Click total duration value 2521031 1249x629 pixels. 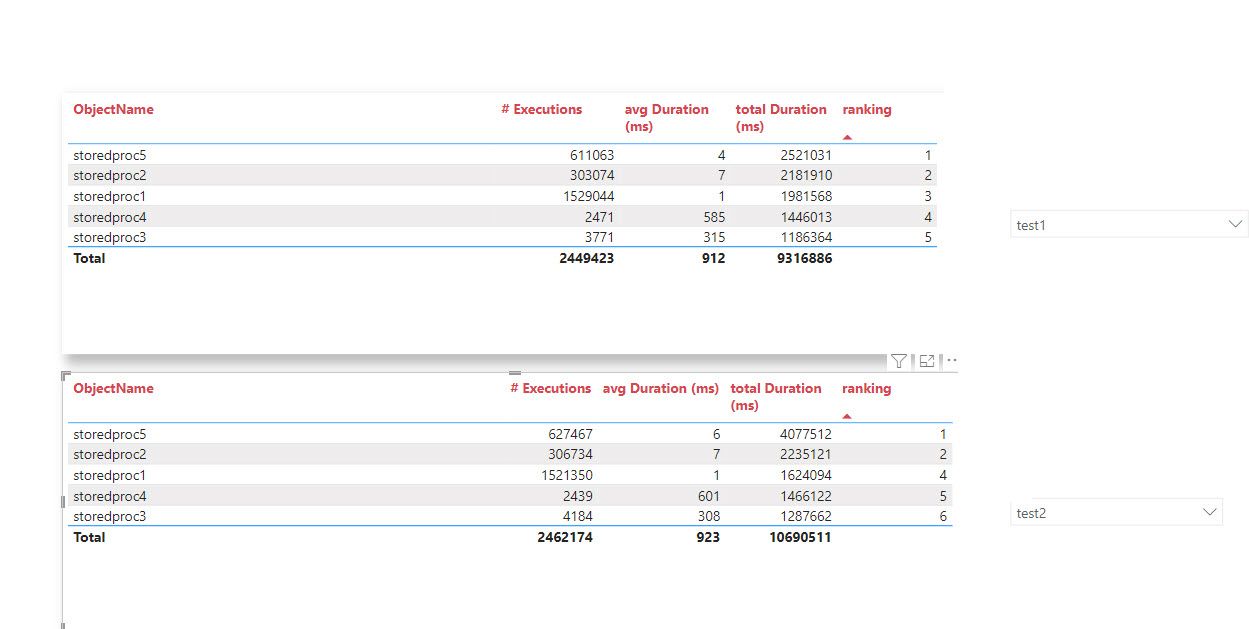tap(805, 155)
